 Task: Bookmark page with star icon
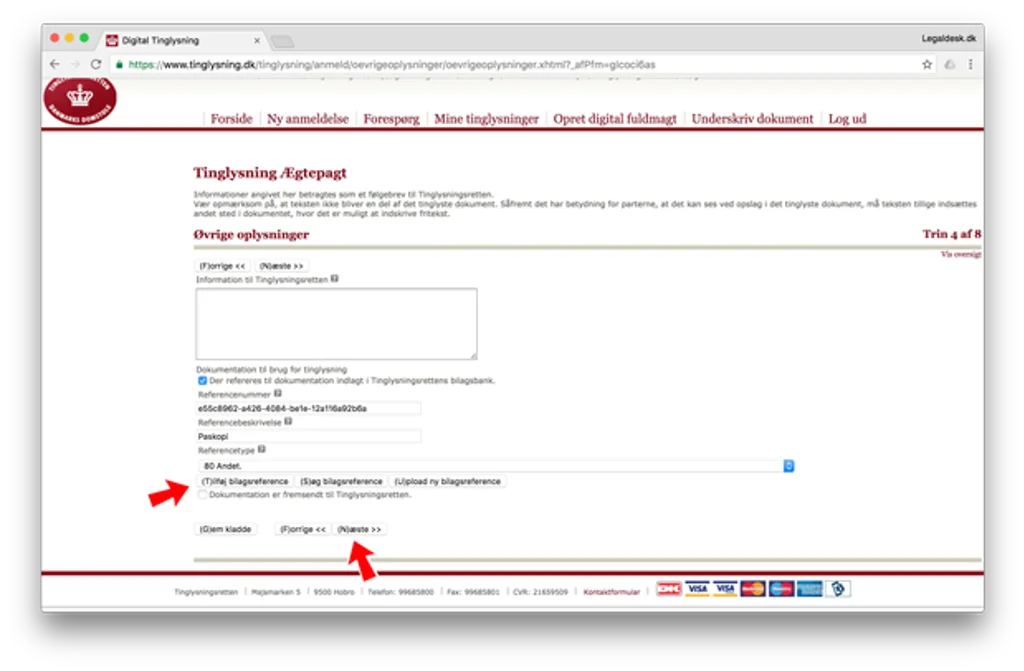click(x=927, y=64)
